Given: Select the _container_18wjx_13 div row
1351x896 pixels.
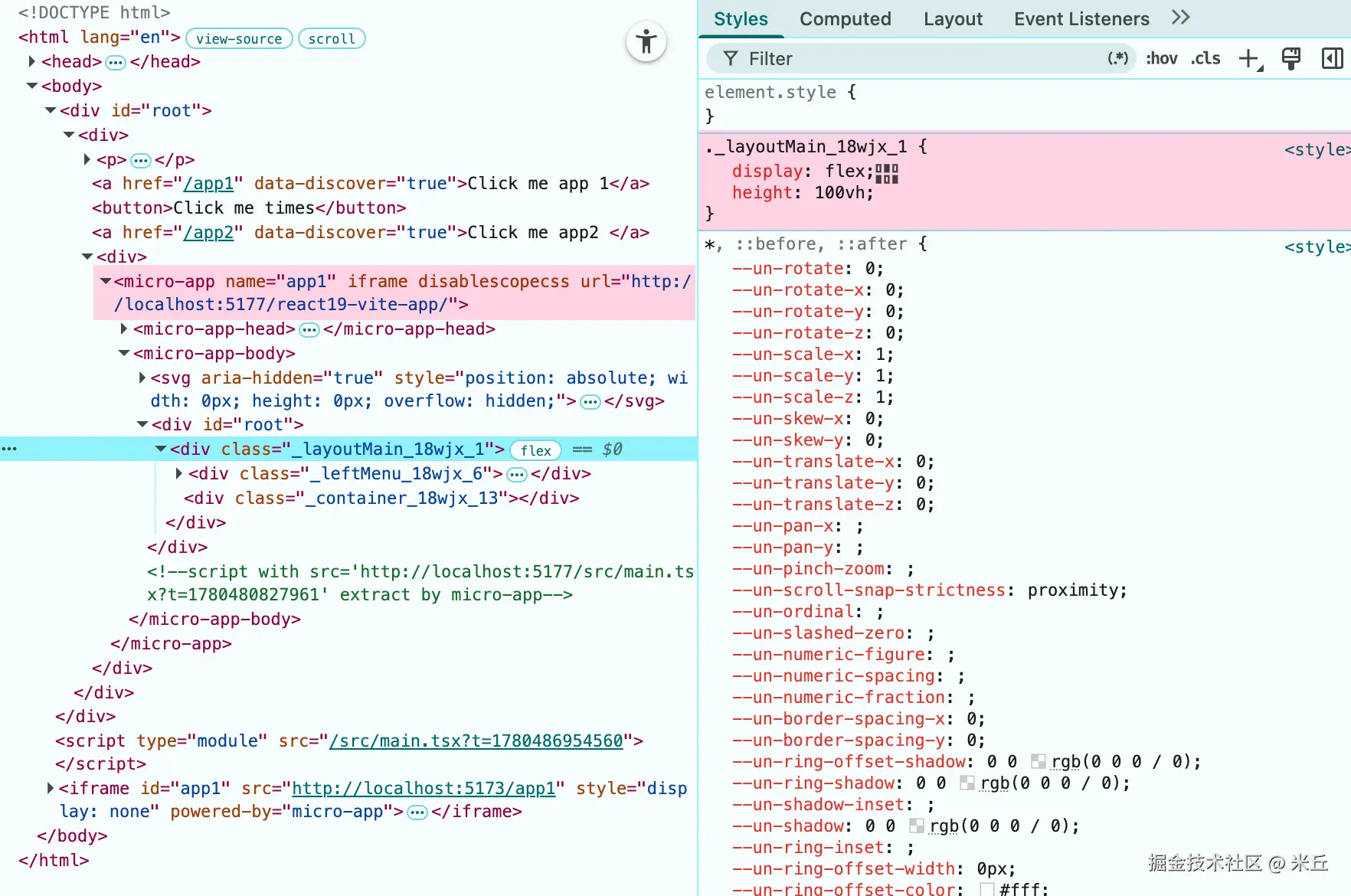Looking at the screenshot, I should click(381, 499).
